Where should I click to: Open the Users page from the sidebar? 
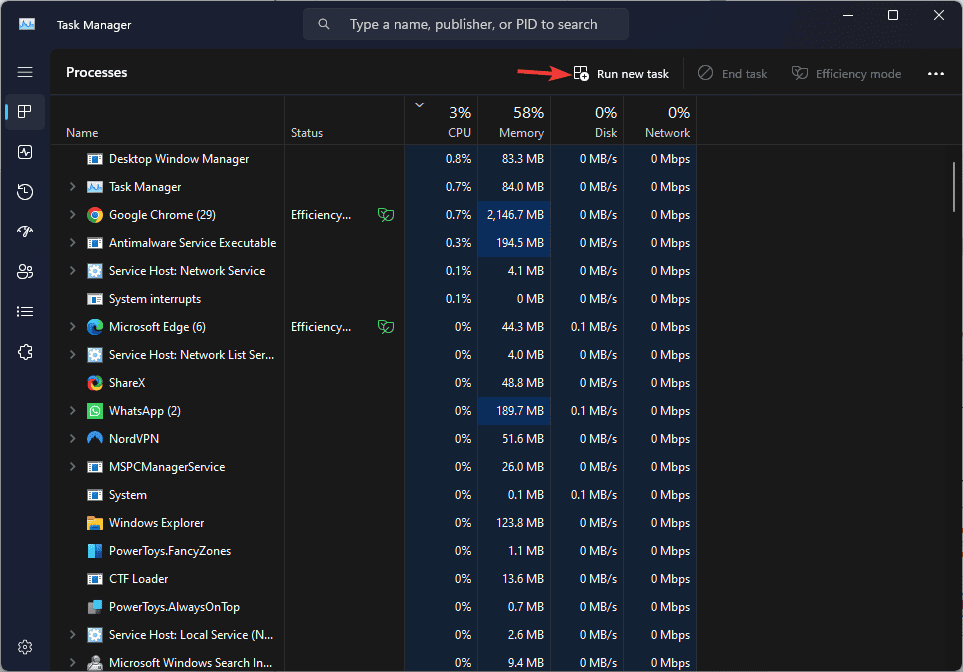pyautogui.click(x=25, y=272)
